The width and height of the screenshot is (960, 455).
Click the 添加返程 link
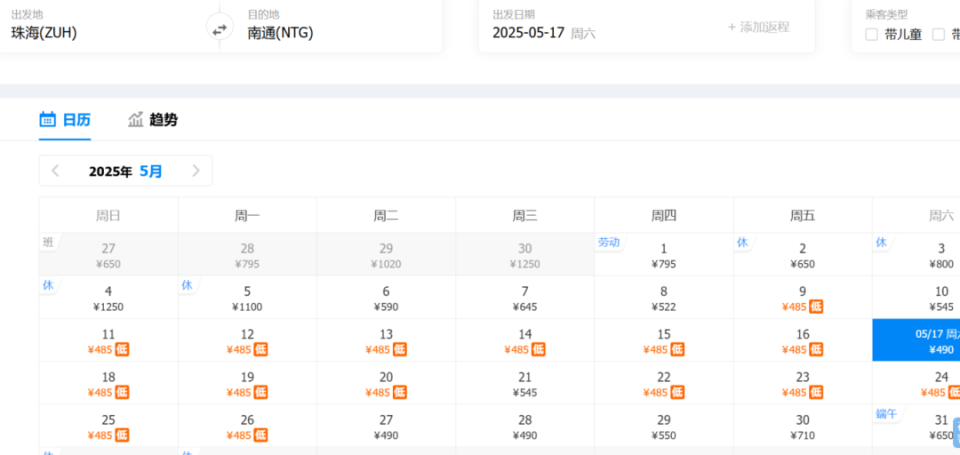(x=759, y=27)
